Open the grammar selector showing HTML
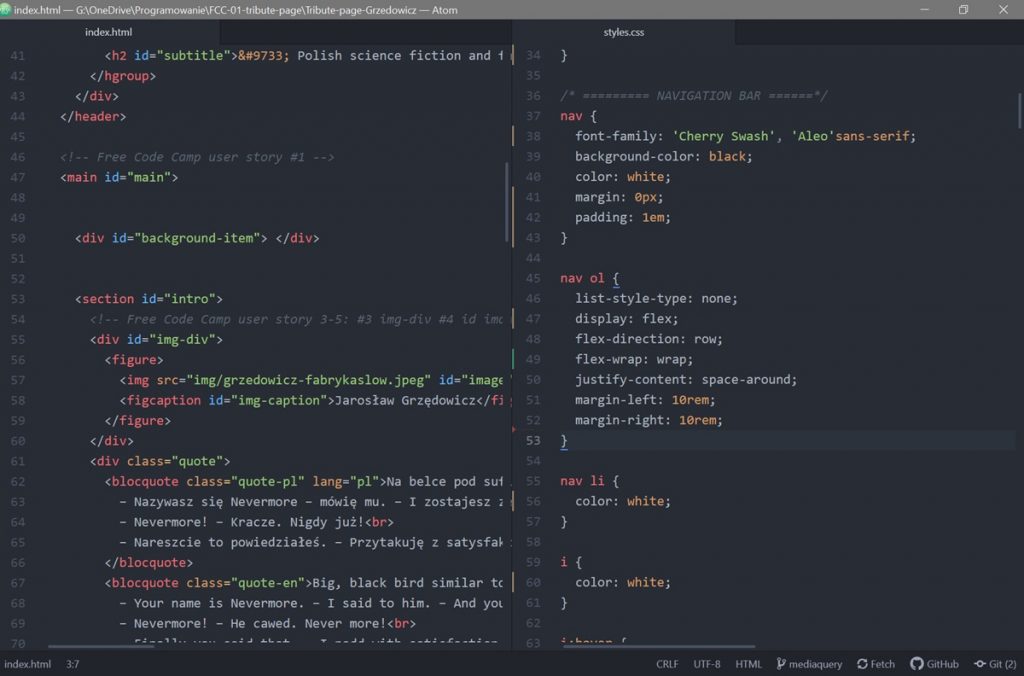The width and height of the screenshot is (1024, 676). pyautogui.click(x=748, y=663)
